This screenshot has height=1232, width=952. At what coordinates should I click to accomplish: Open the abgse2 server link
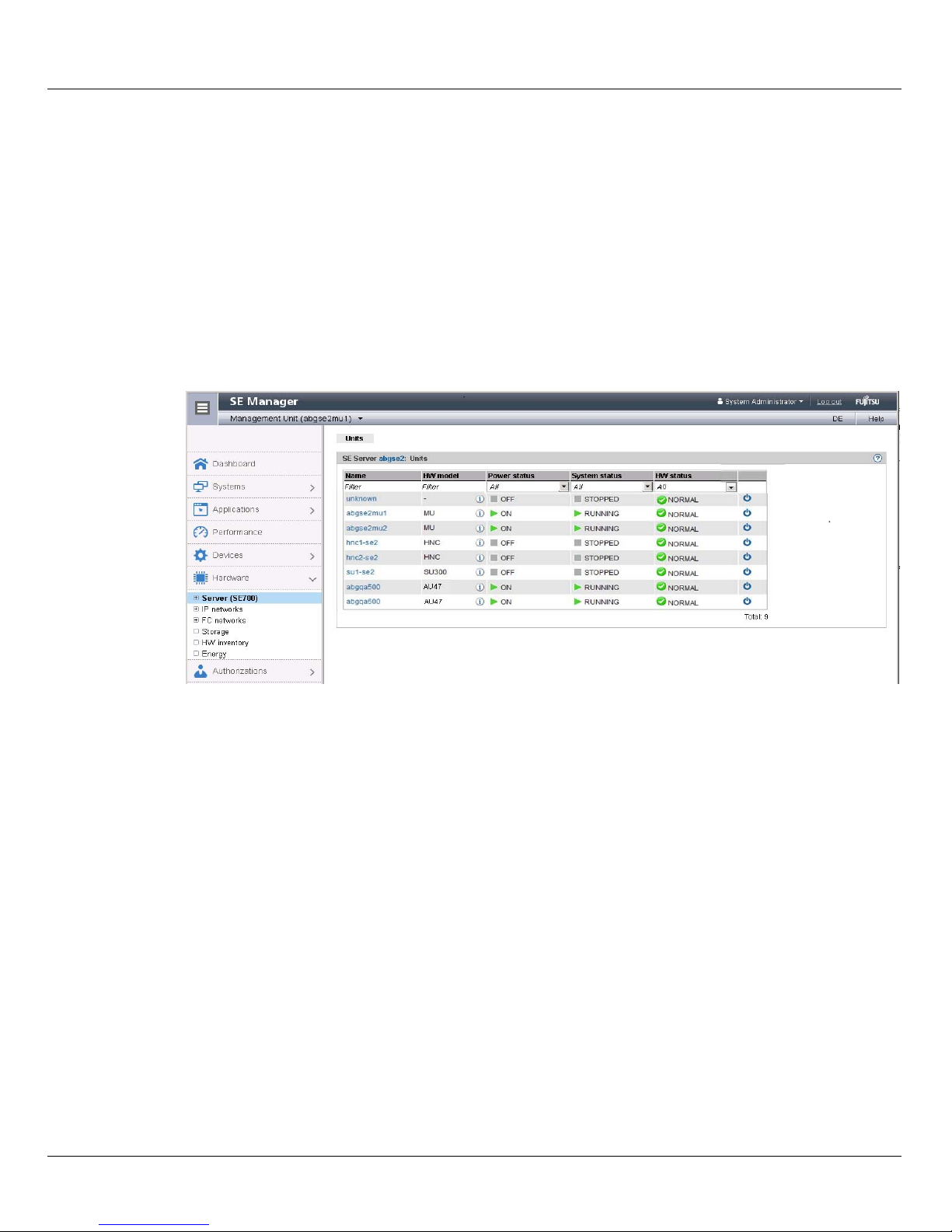(392, 459)
